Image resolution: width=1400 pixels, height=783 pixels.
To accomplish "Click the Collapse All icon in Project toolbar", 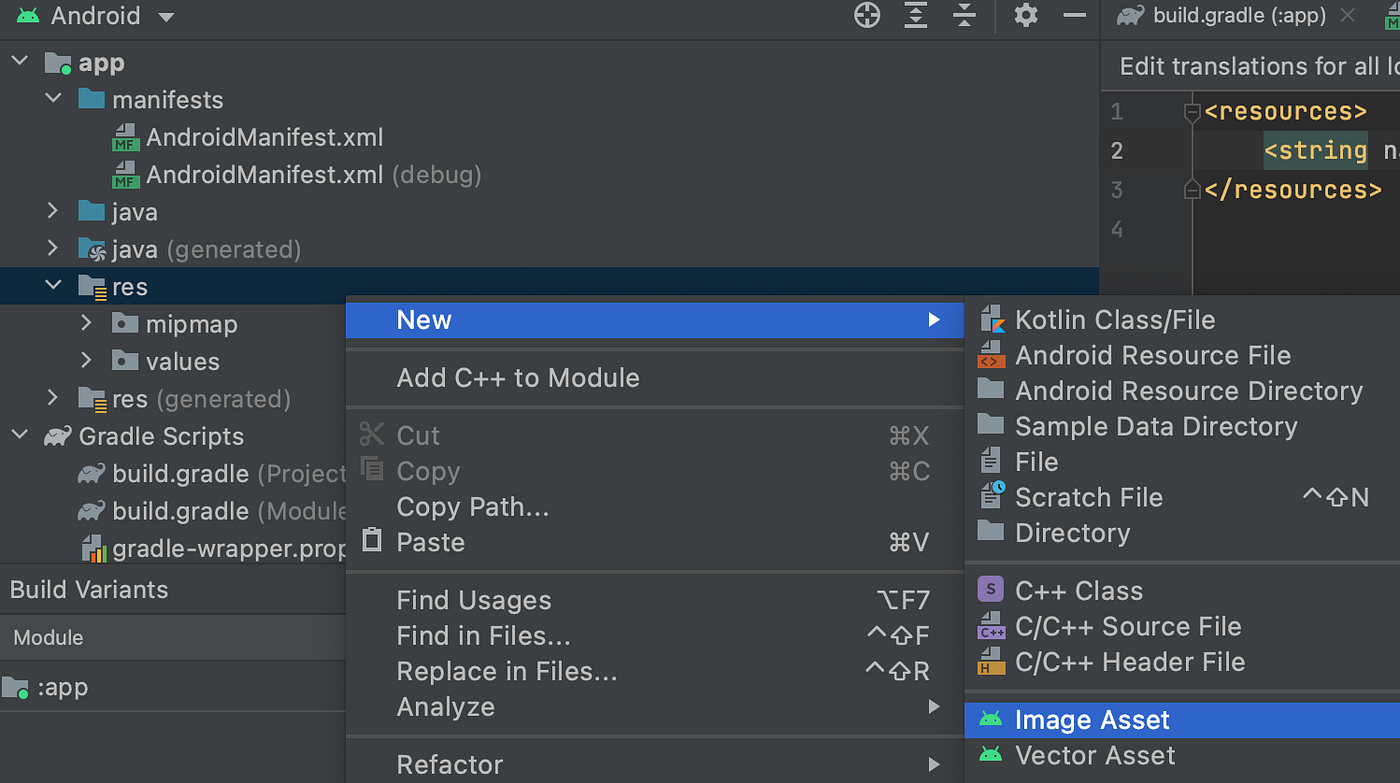I will coord(965,16).
